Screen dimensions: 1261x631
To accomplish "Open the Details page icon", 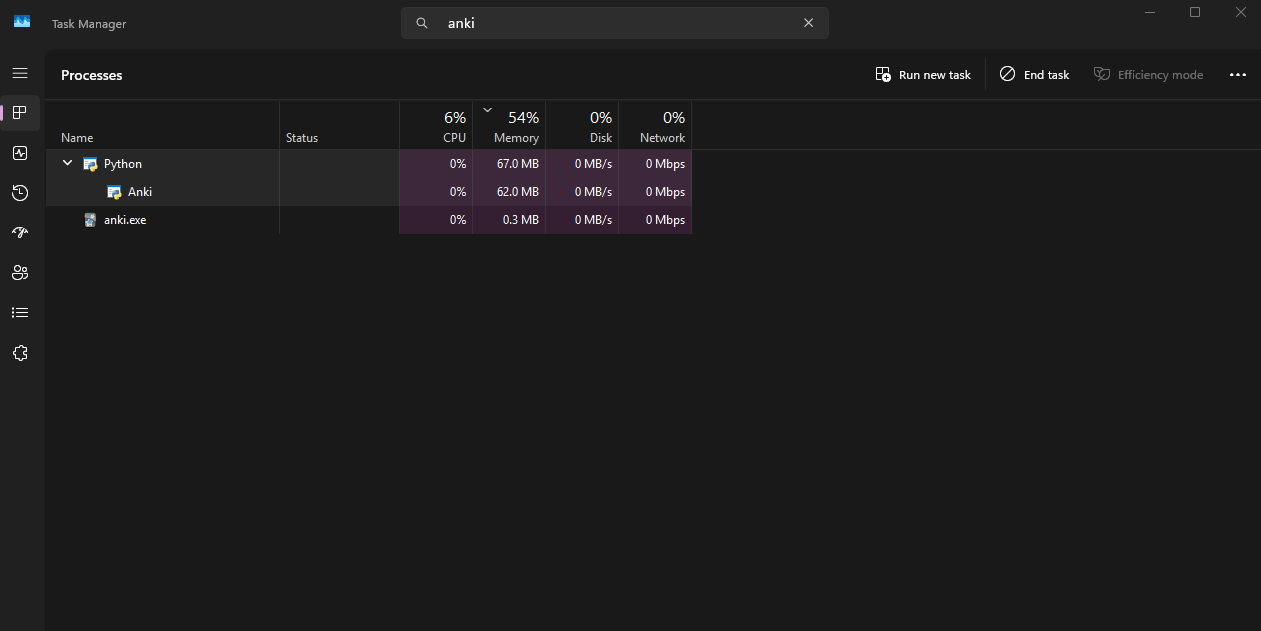I will pyautogui.click(x=19, y=313).
